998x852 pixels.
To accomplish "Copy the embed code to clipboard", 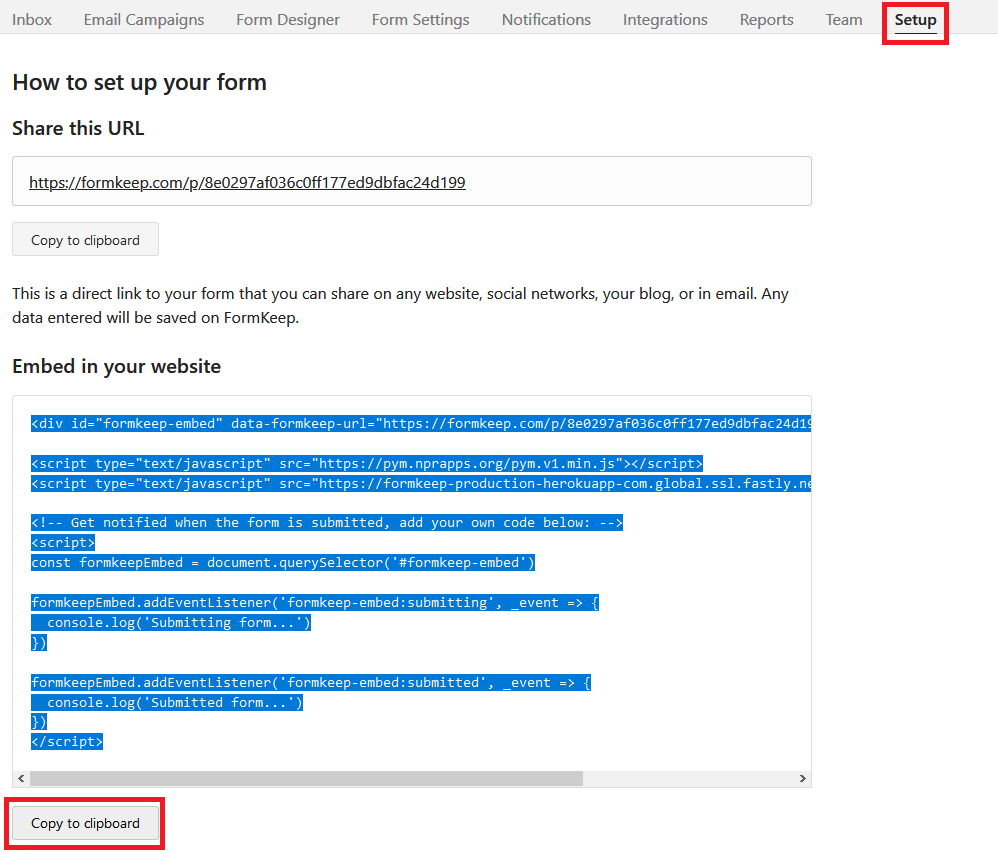I will tap(85, 823).
